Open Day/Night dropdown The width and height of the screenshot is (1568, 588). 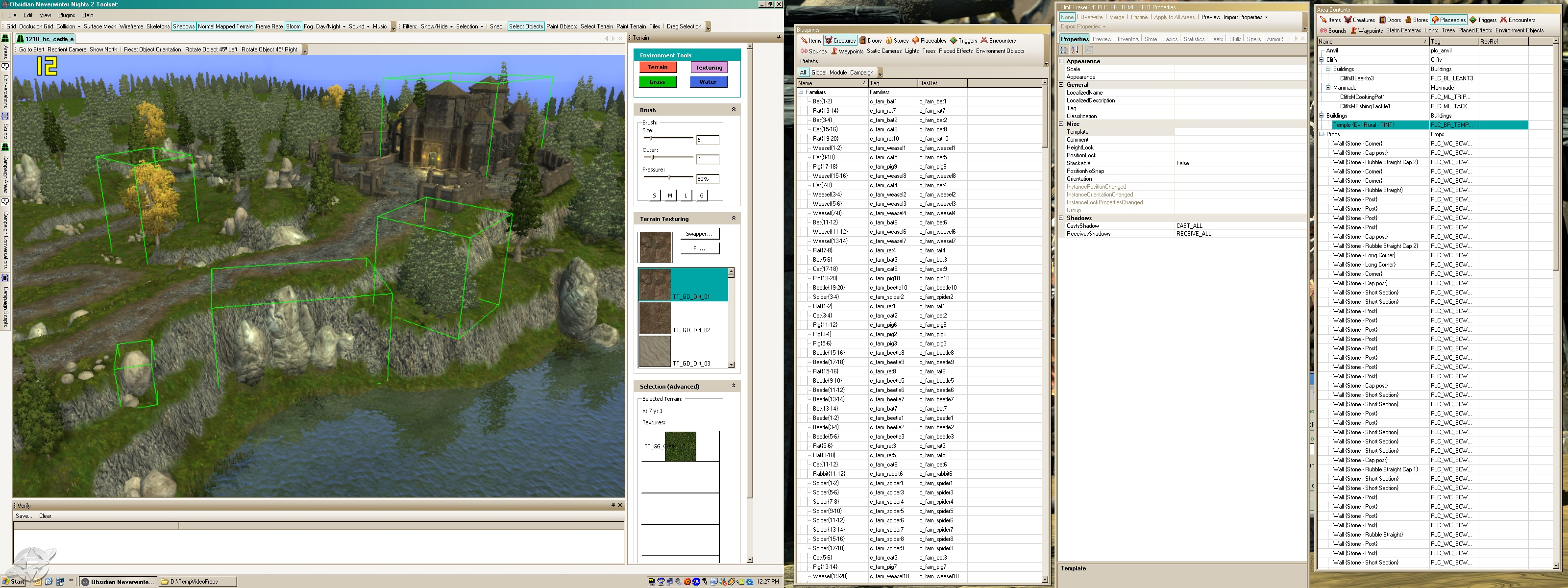point(331,26)
